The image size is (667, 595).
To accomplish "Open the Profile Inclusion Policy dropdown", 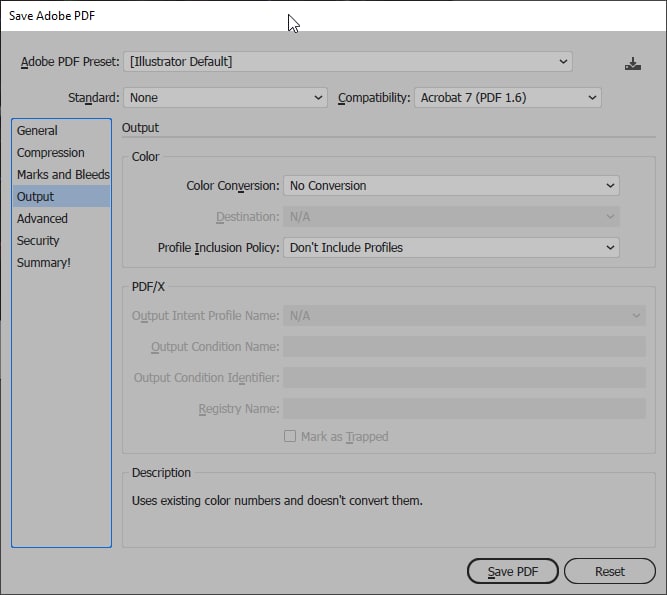I will pyautogui.click(x=451, y=248).
